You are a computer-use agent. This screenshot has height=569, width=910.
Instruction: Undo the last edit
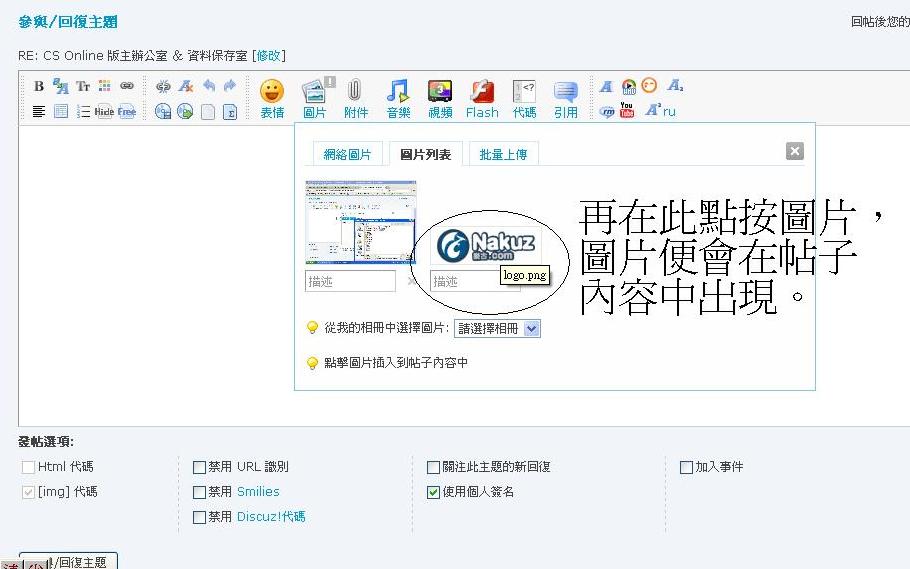pyautogui.click(x=208, y=86)
